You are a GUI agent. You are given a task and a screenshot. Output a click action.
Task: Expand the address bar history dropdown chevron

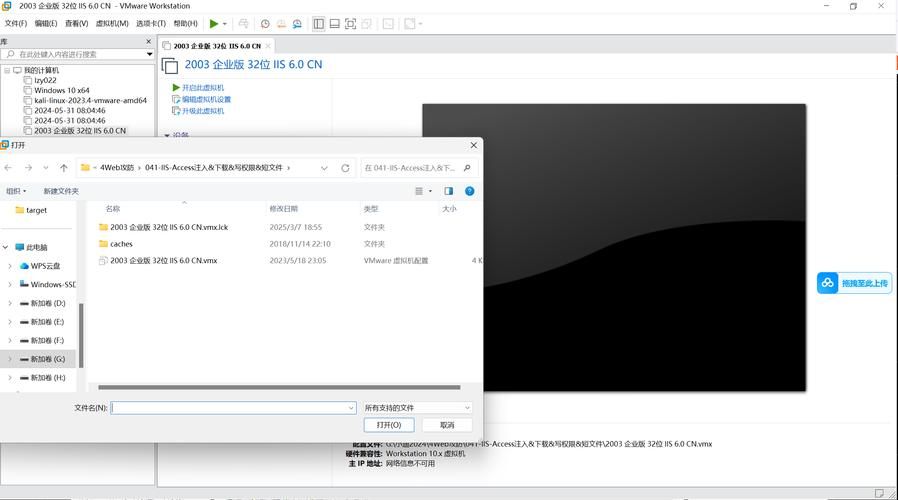point(324,168)
